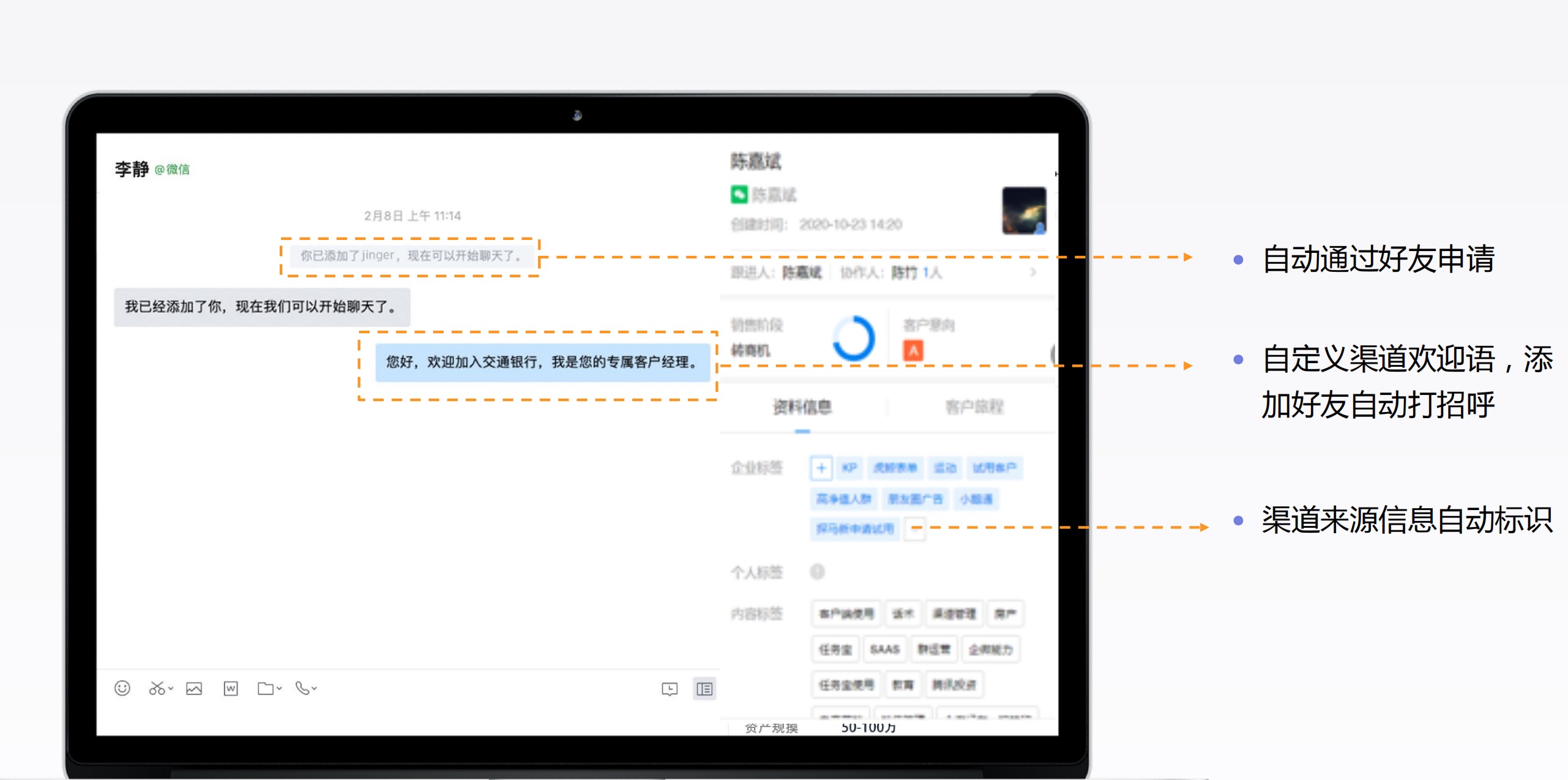1568x780 pixels.
Task: Start a call with the phone icon
Action: click(302, 688)
